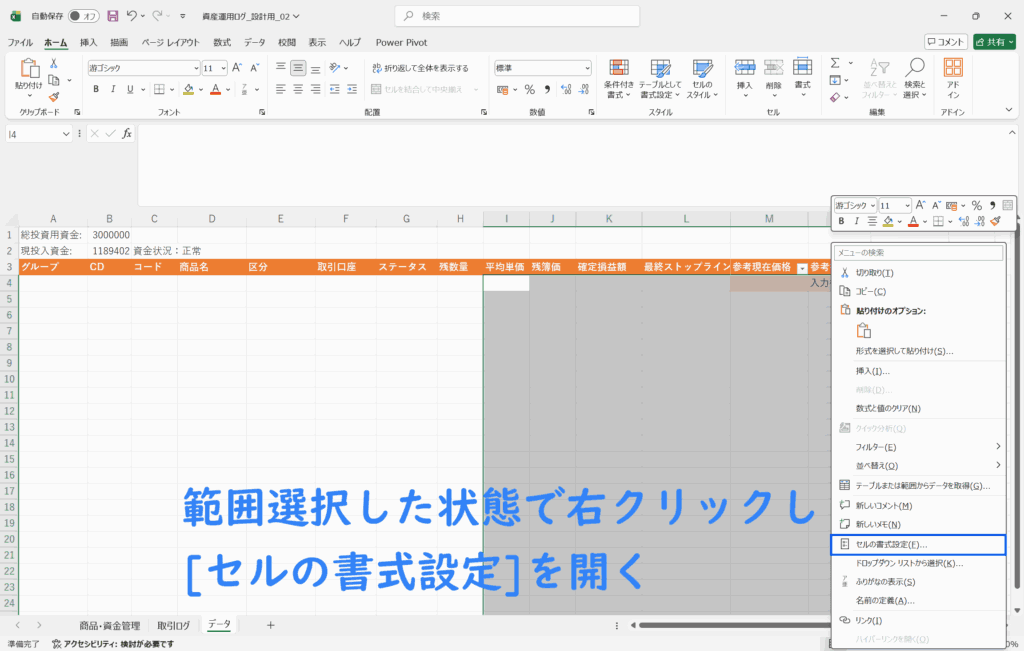This screenshot has width=1024, height=651.
Task: Open the 標準 number format dropdown
Action: point(586,68)
